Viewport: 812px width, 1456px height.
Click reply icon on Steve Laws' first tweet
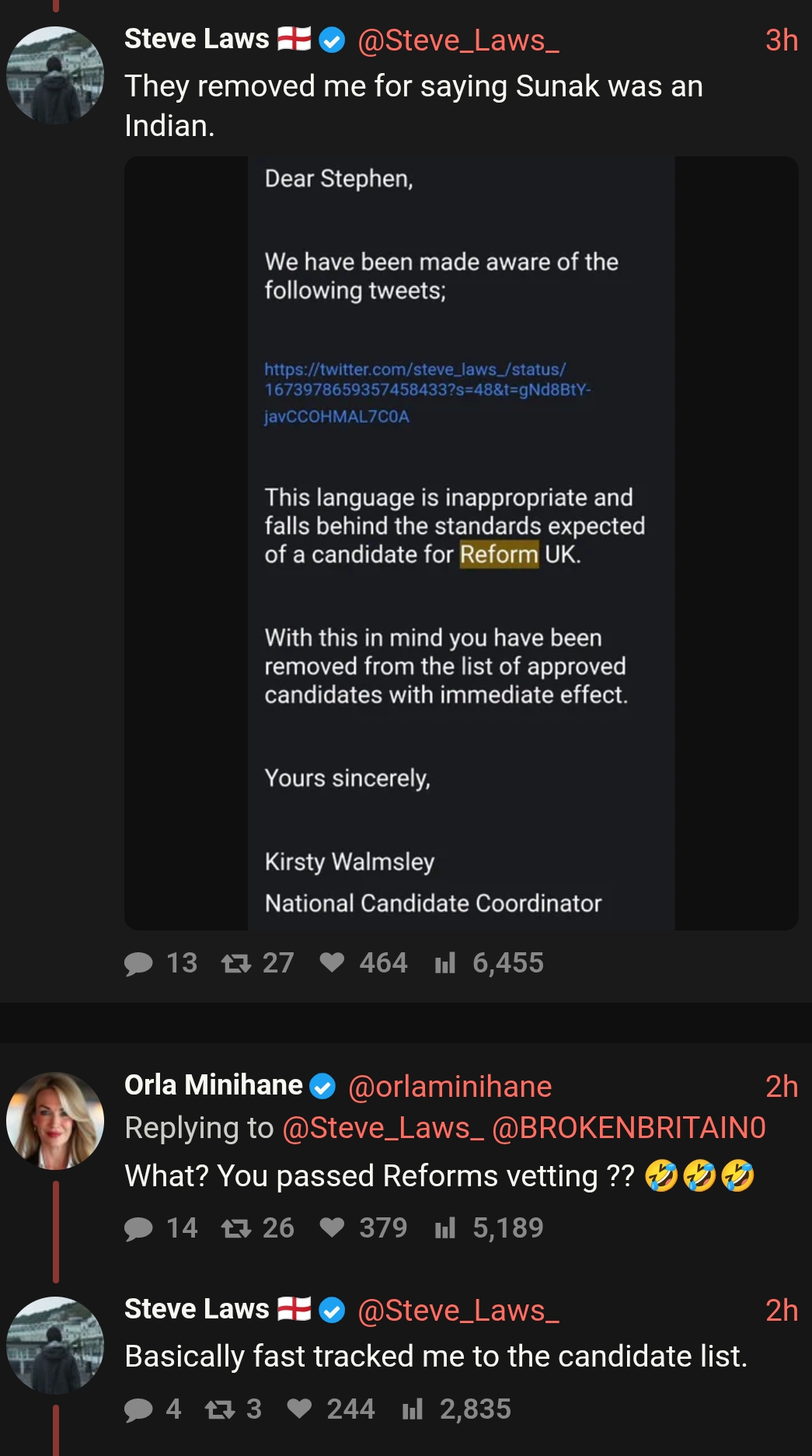tap(139, 964)
